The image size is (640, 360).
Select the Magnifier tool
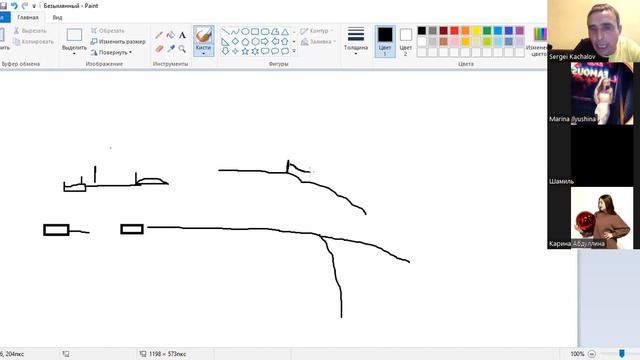tap(182, 49)
